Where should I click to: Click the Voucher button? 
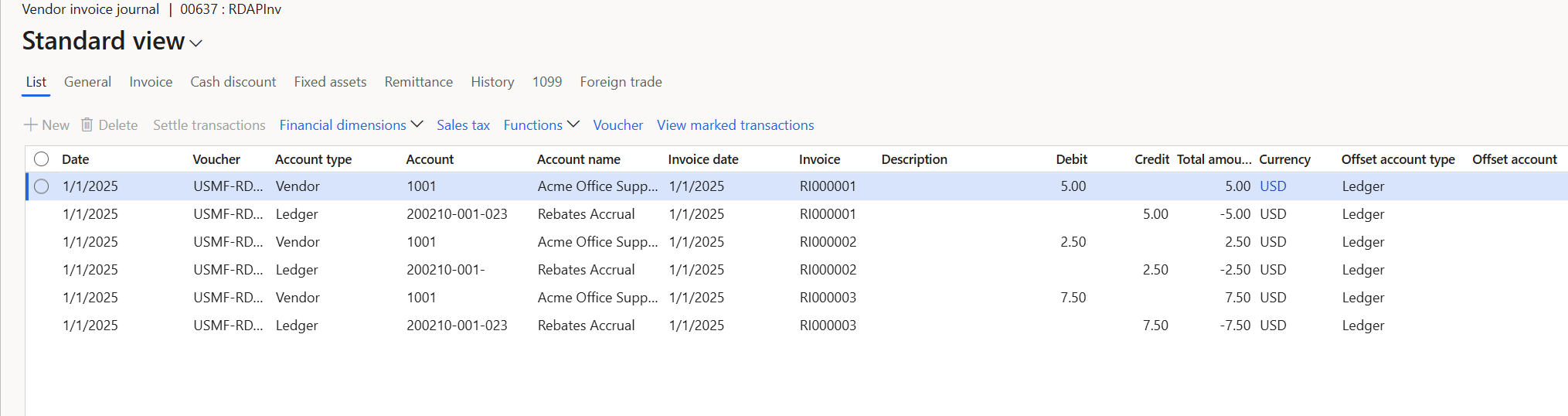pos(617,125)
